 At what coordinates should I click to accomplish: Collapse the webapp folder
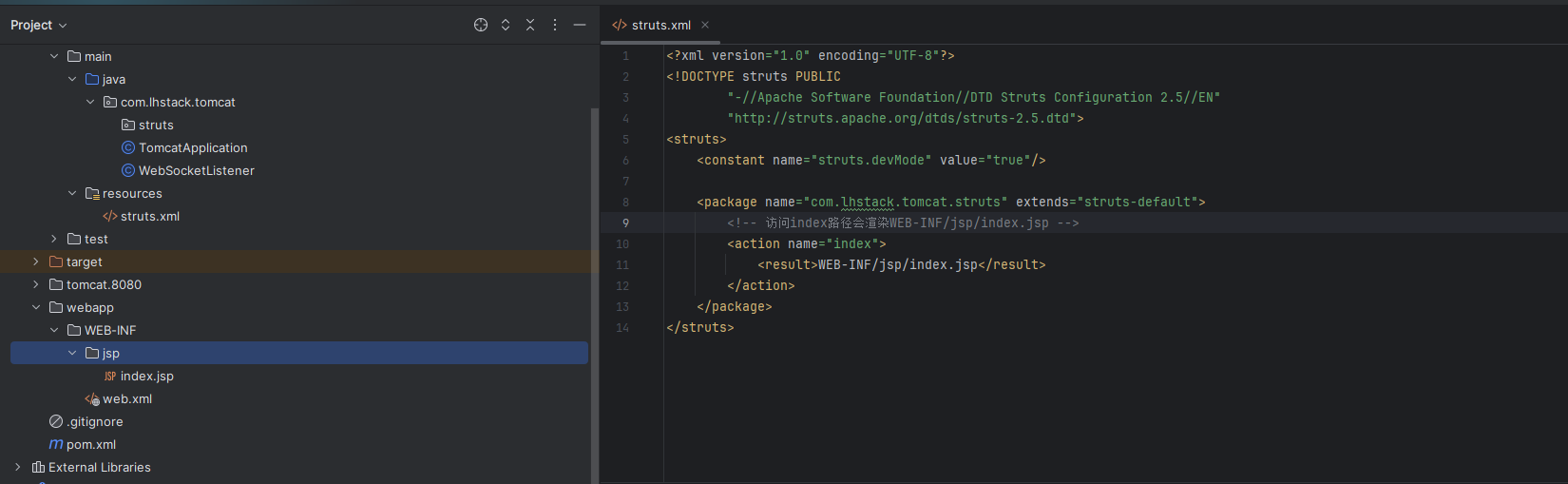click(x=36, y=307)
